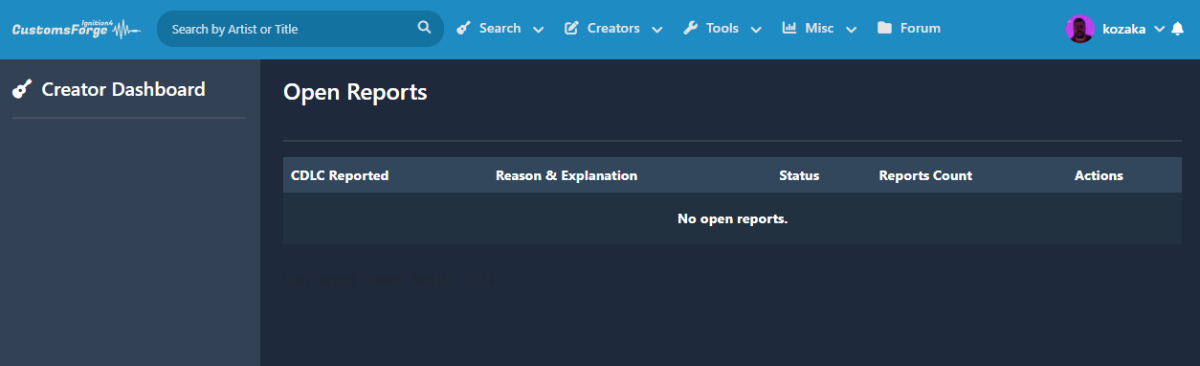Focus the Search by Artist or Title field
1200x366 pixels.
[300, 29]
